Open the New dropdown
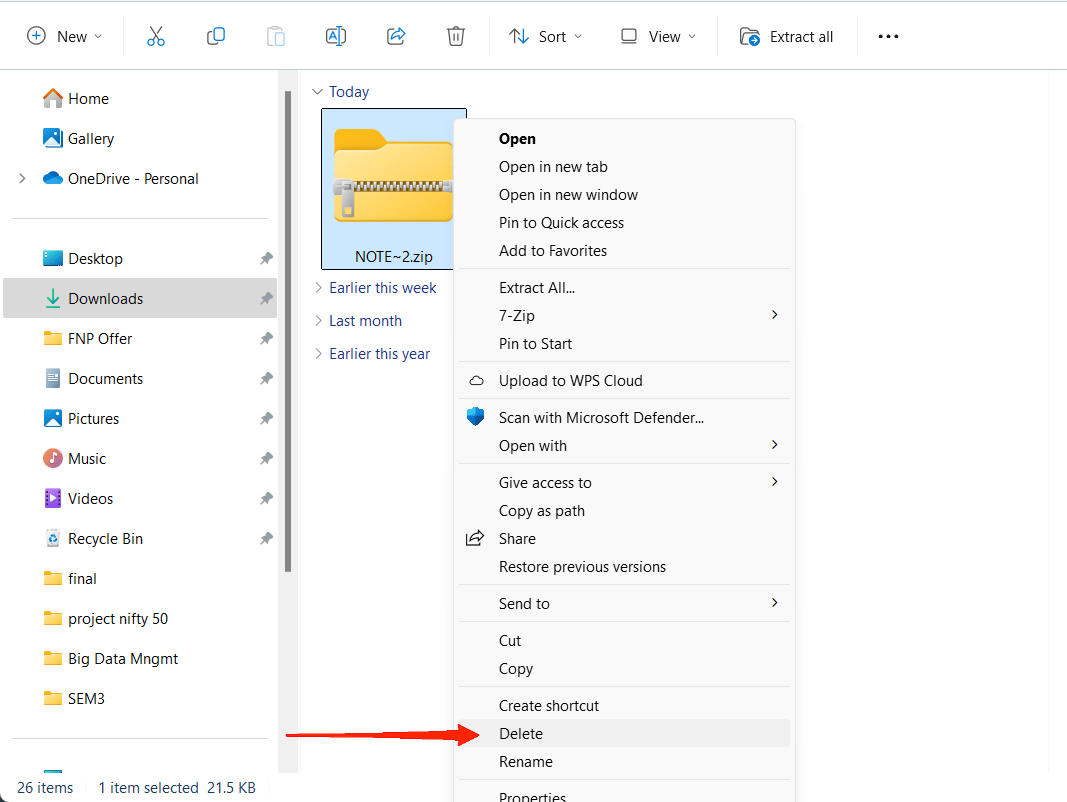The image size is (1067, 802). [64, 37]
